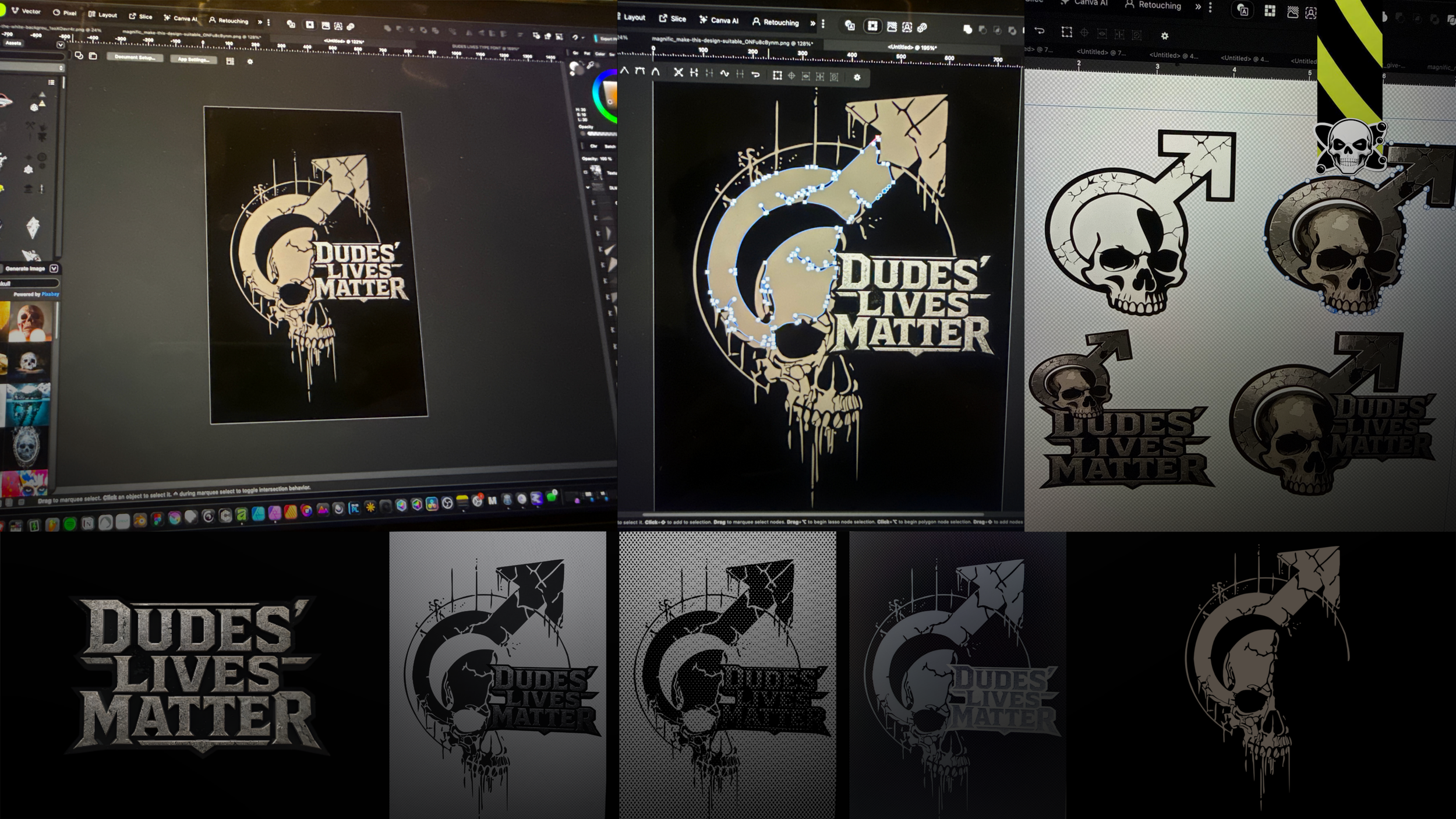Toggle shapes-and-text icon in right photo
1456x819 pixels.
coord(1243,10)
